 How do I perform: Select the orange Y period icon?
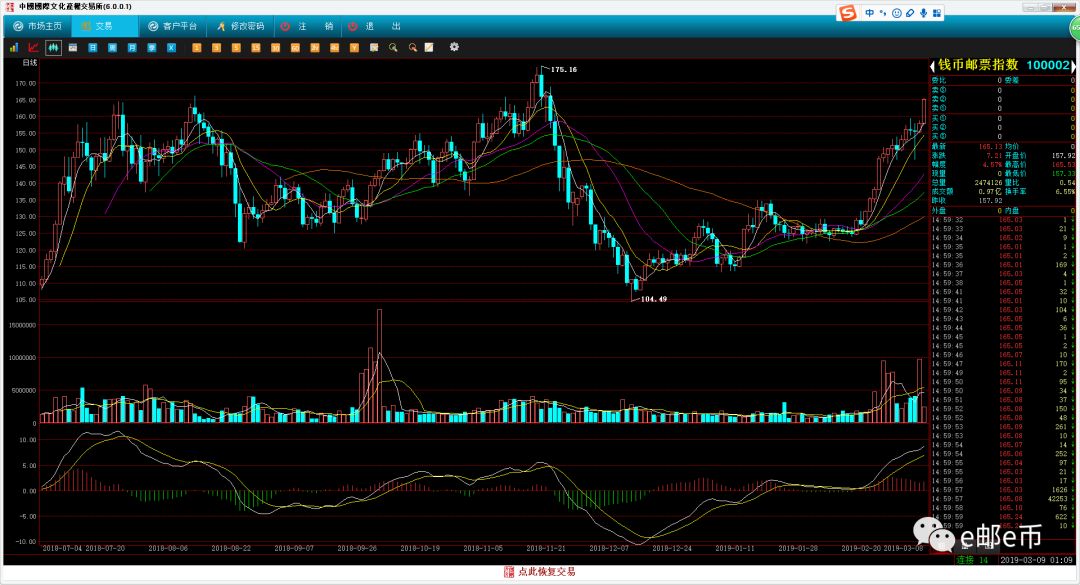pos(354,48)
